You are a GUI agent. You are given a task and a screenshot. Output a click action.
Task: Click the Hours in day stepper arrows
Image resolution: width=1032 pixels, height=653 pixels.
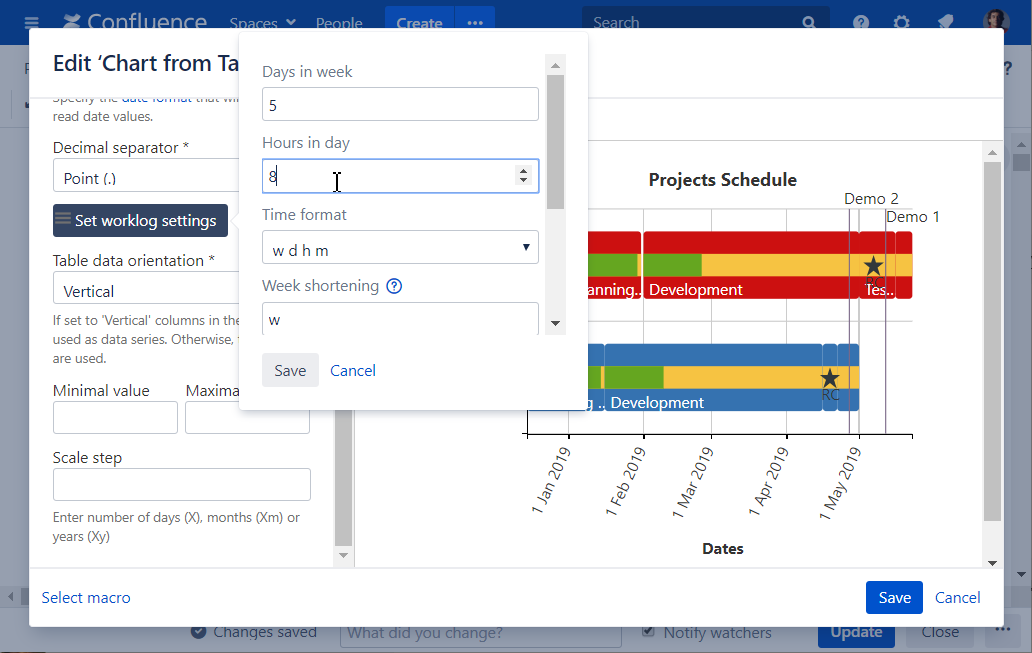coord(522,176)
